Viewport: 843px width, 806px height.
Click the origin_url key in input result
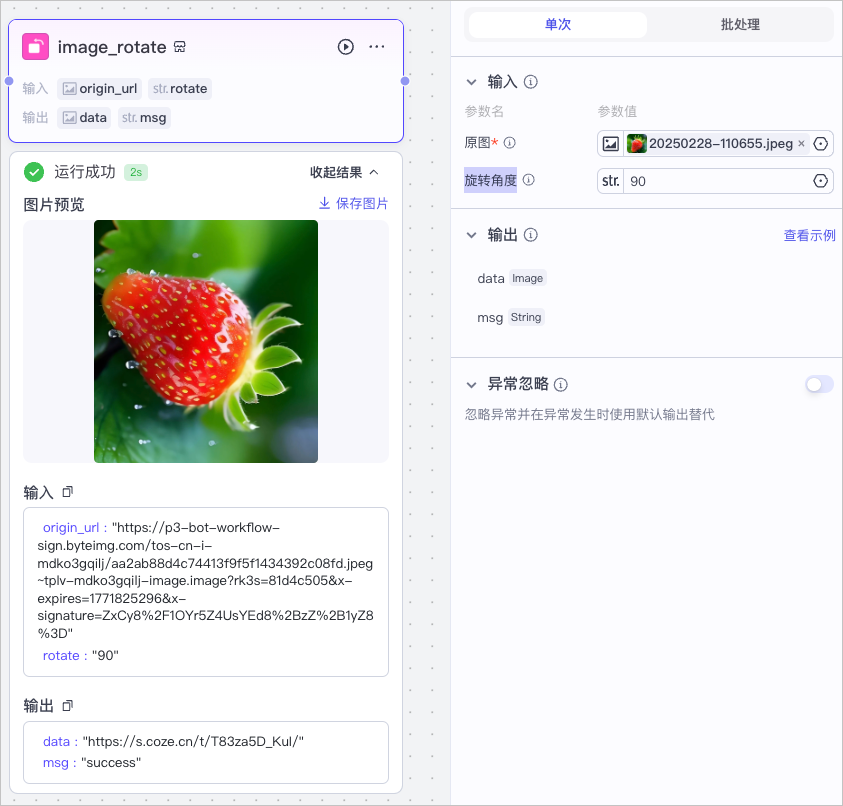pyautogui.click(x=71, y=528)
